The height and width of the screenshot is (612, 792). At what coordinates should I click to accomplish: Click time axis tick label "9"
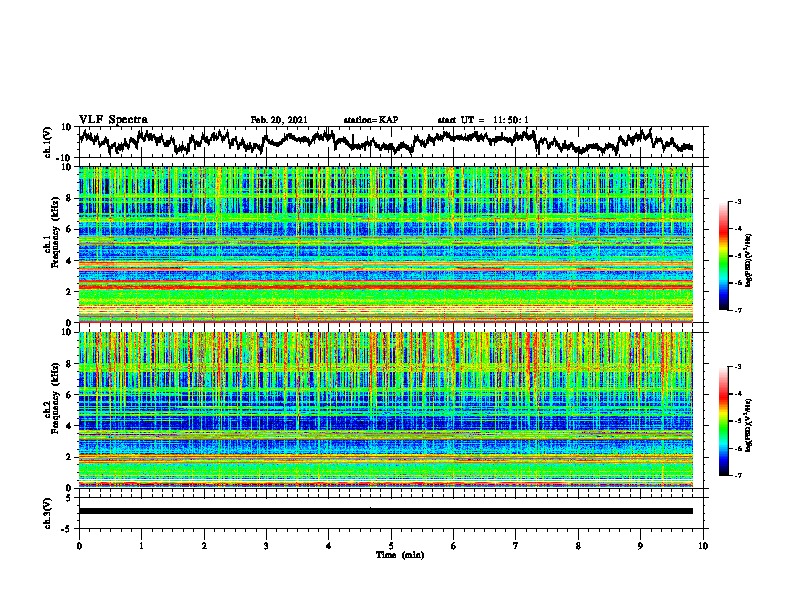click(x=640, y=546)
